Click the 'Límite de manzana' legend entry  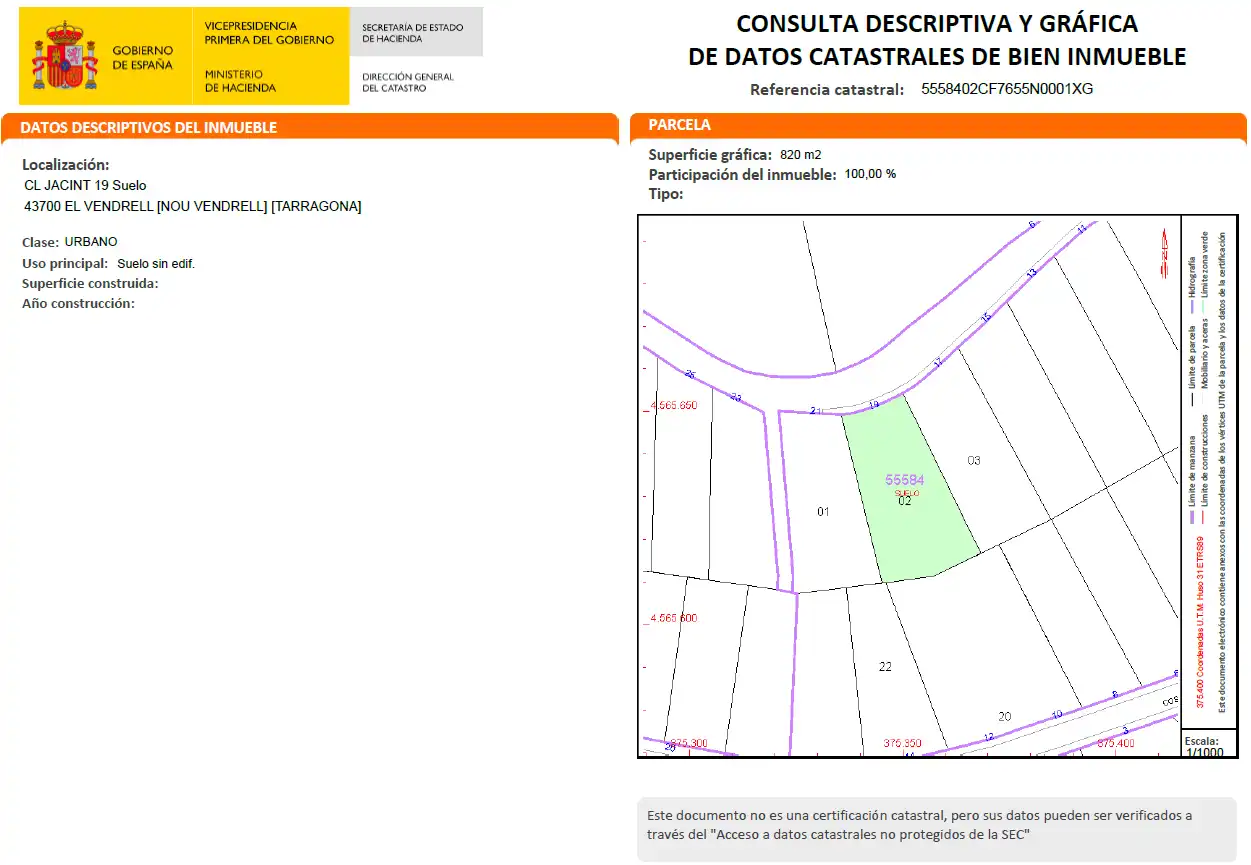[1193, 481]
